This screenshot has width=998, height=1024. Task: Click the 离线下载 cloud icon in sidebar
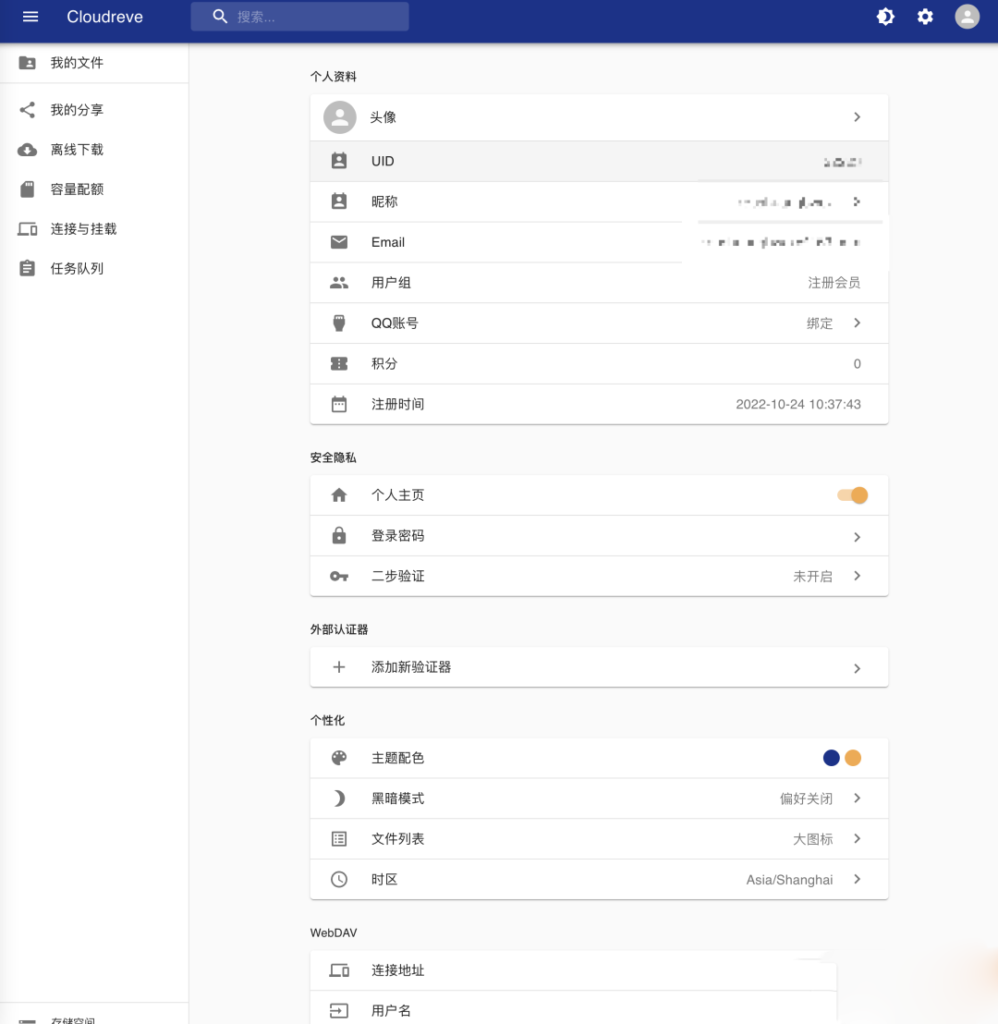point(28,149)
